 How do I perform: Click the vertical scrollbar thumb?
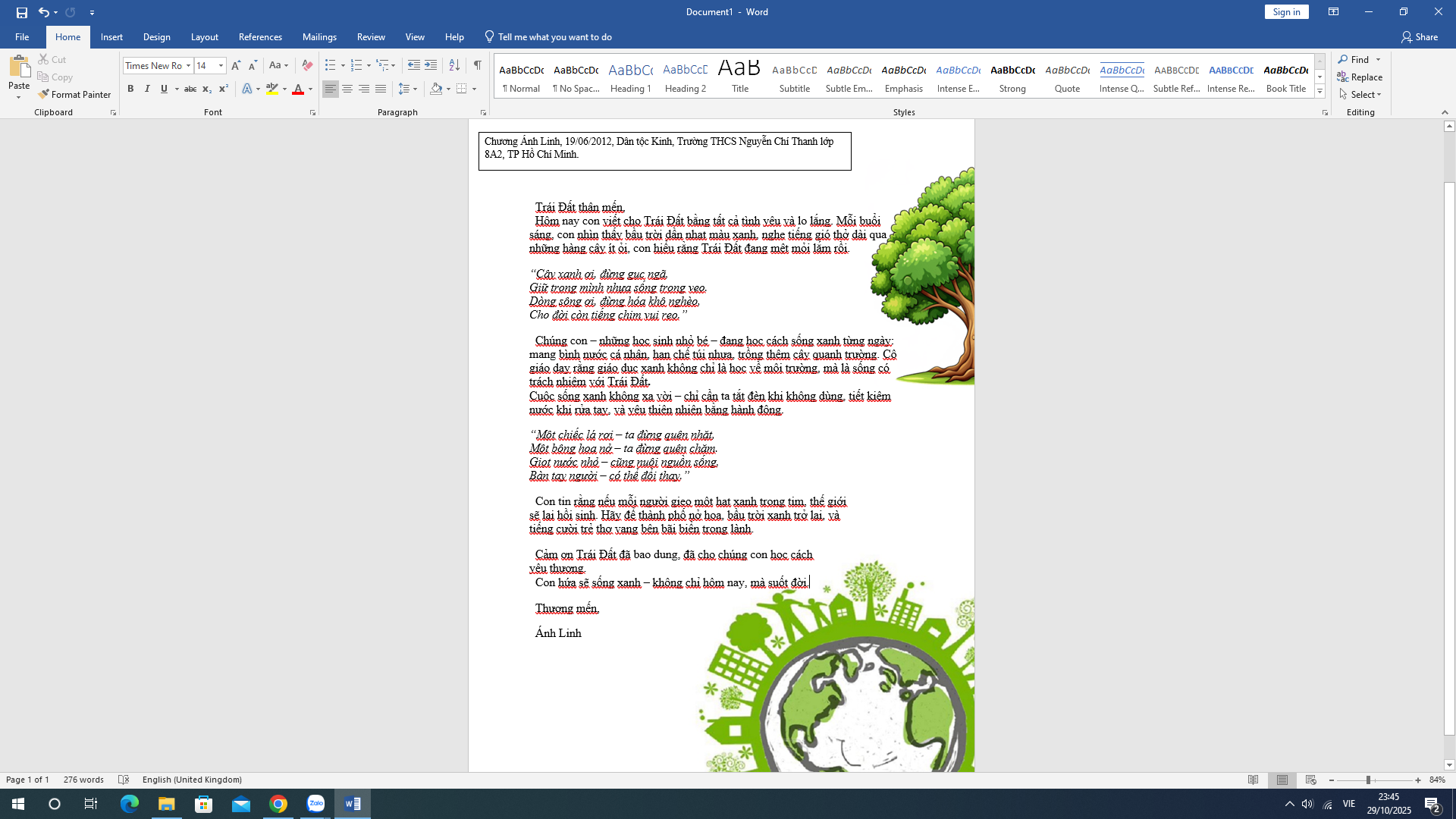pos(1449,459)
